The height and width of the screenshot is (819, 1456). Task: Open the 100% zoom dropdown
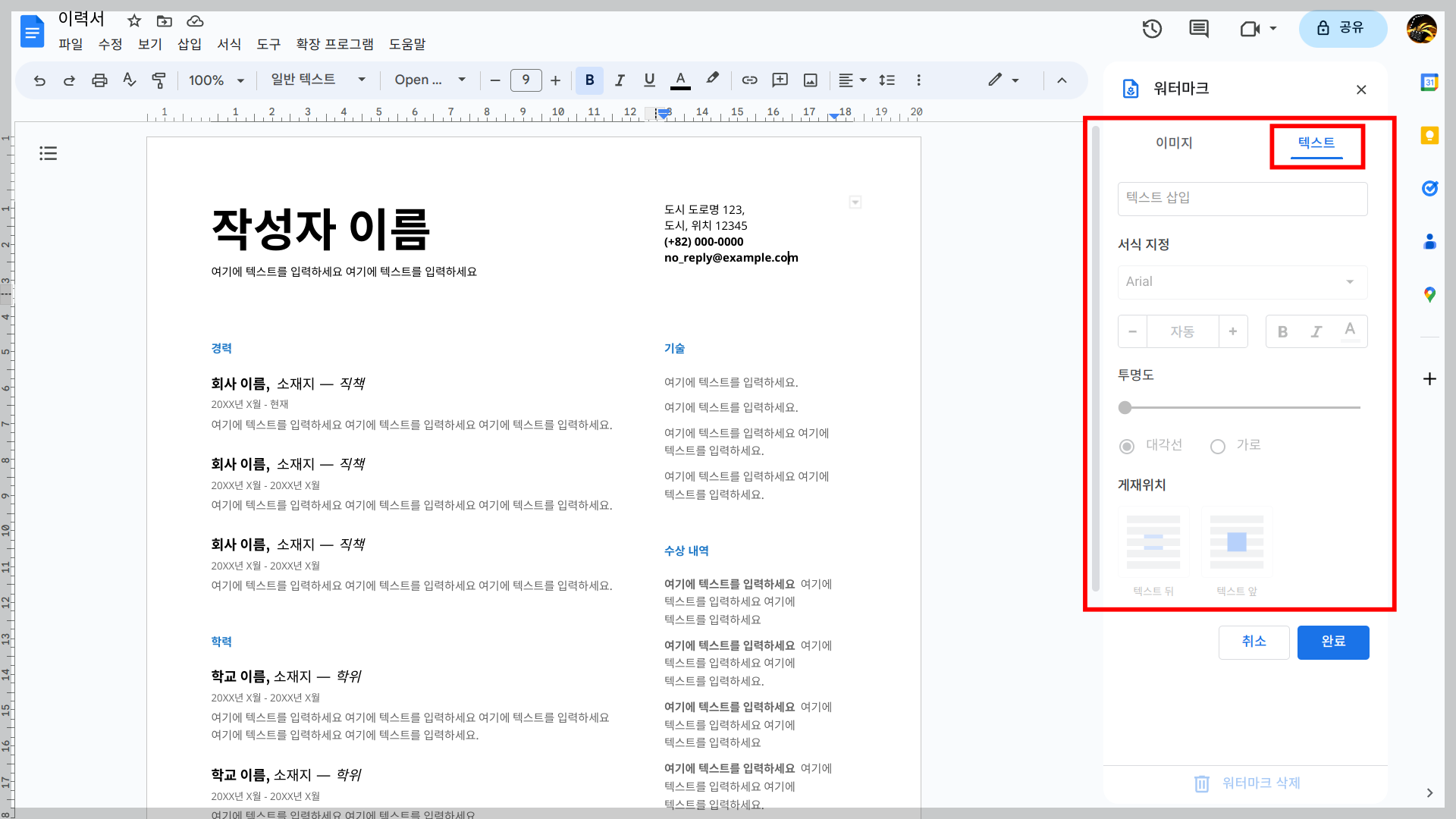(x=216, y=80)
